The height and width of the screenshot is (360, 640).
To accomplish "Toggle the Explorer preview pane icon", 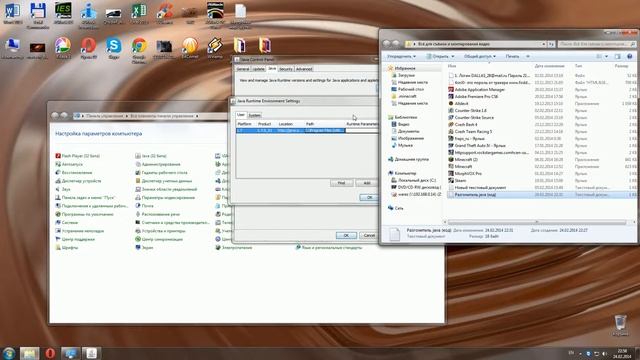I will pyautogui.click(x=618, y=56).
